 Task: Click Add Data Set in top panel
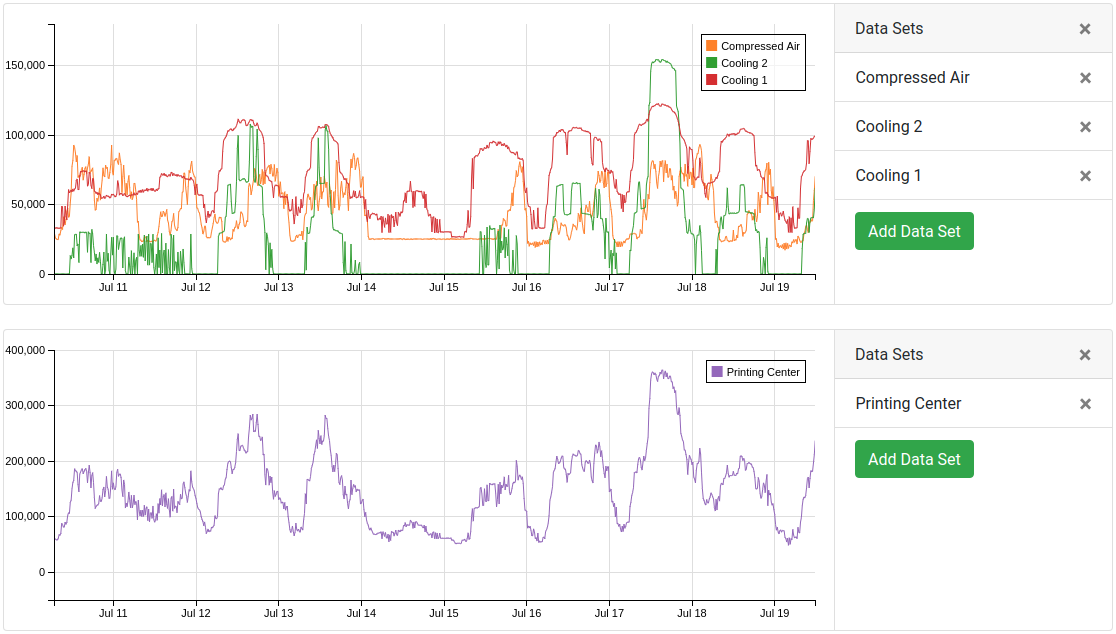[x=914, y=231]
